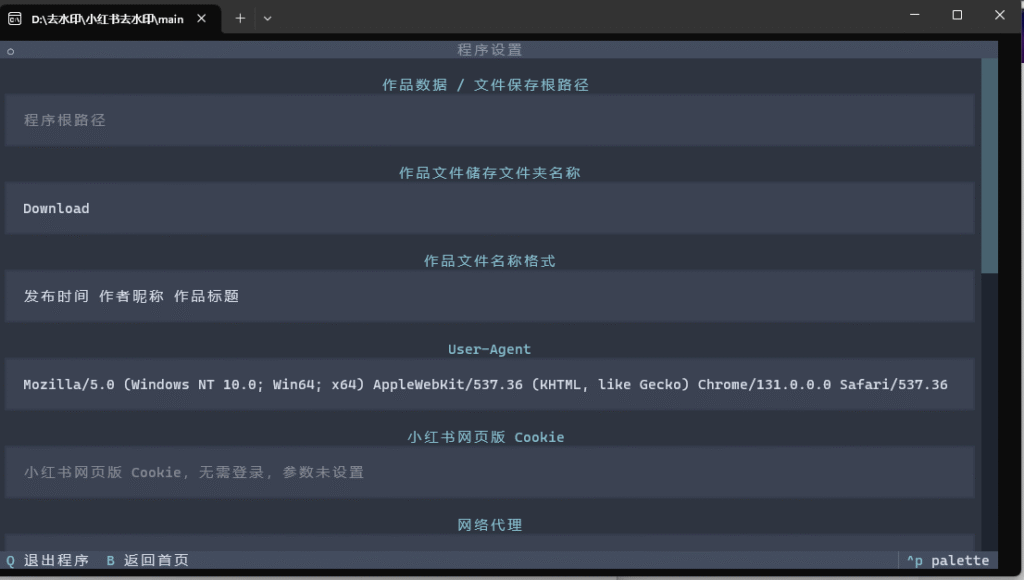1024x580 pixels.
Task: Click the scrollbar track below the thumb
Action: (x=989, y=400)
